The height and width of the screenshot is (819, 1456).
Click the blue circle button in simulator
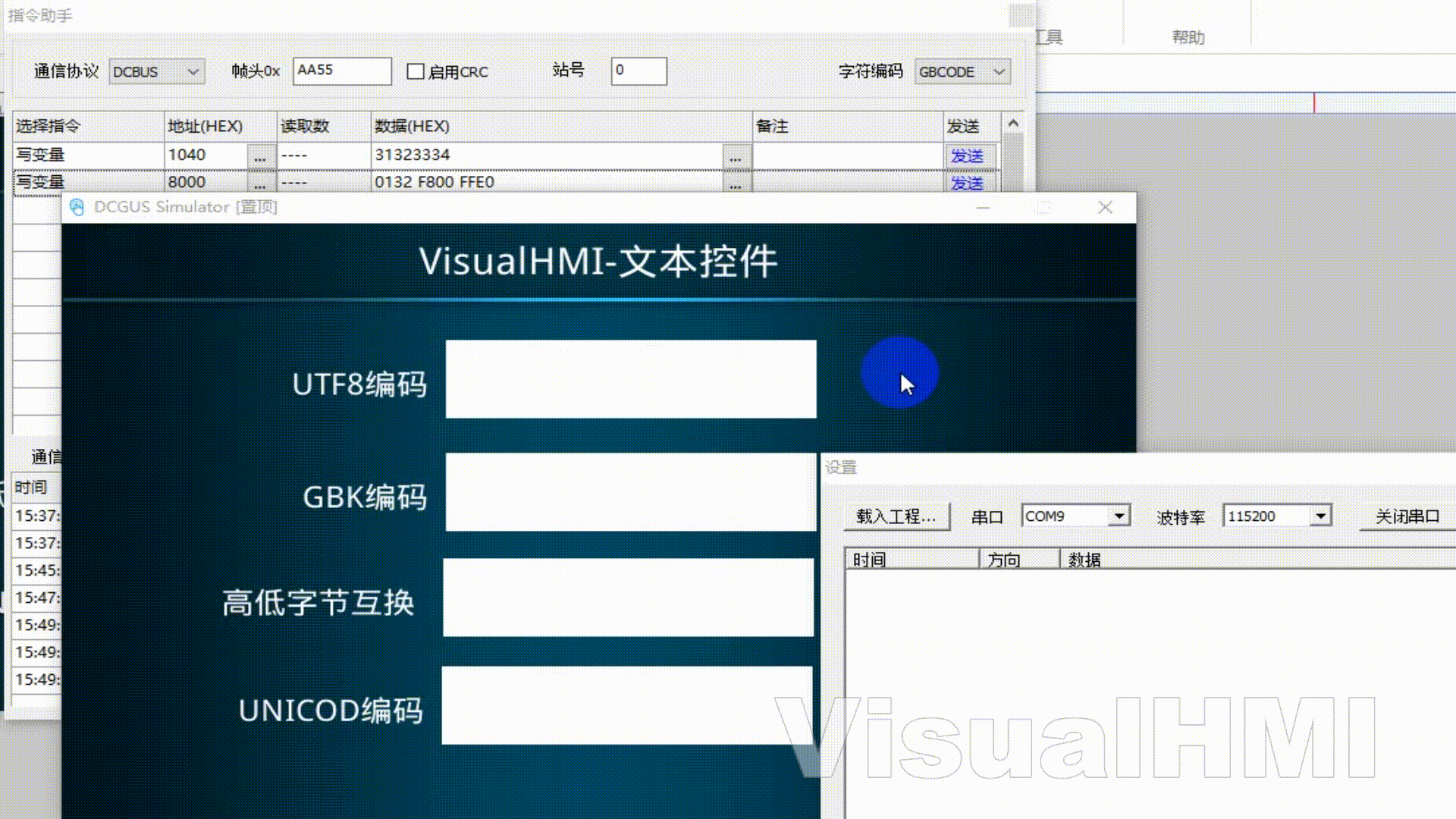point(899,372)
